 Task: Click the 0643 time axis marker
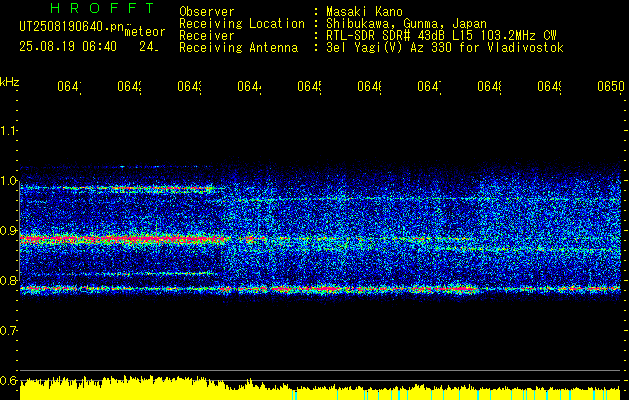point(189,87)
